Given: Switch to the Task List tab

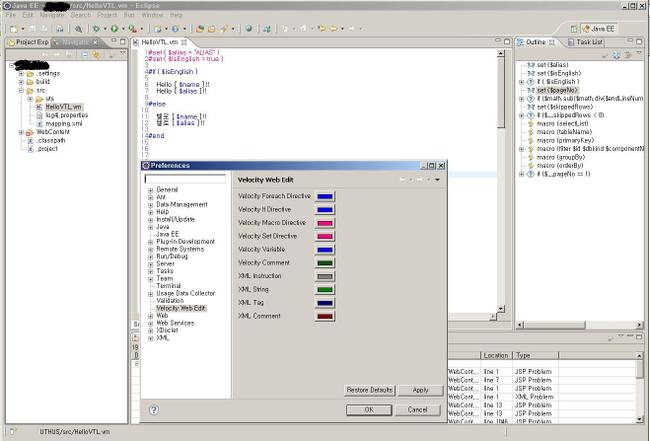Looking at the screenshot, I should click(585, 42).
